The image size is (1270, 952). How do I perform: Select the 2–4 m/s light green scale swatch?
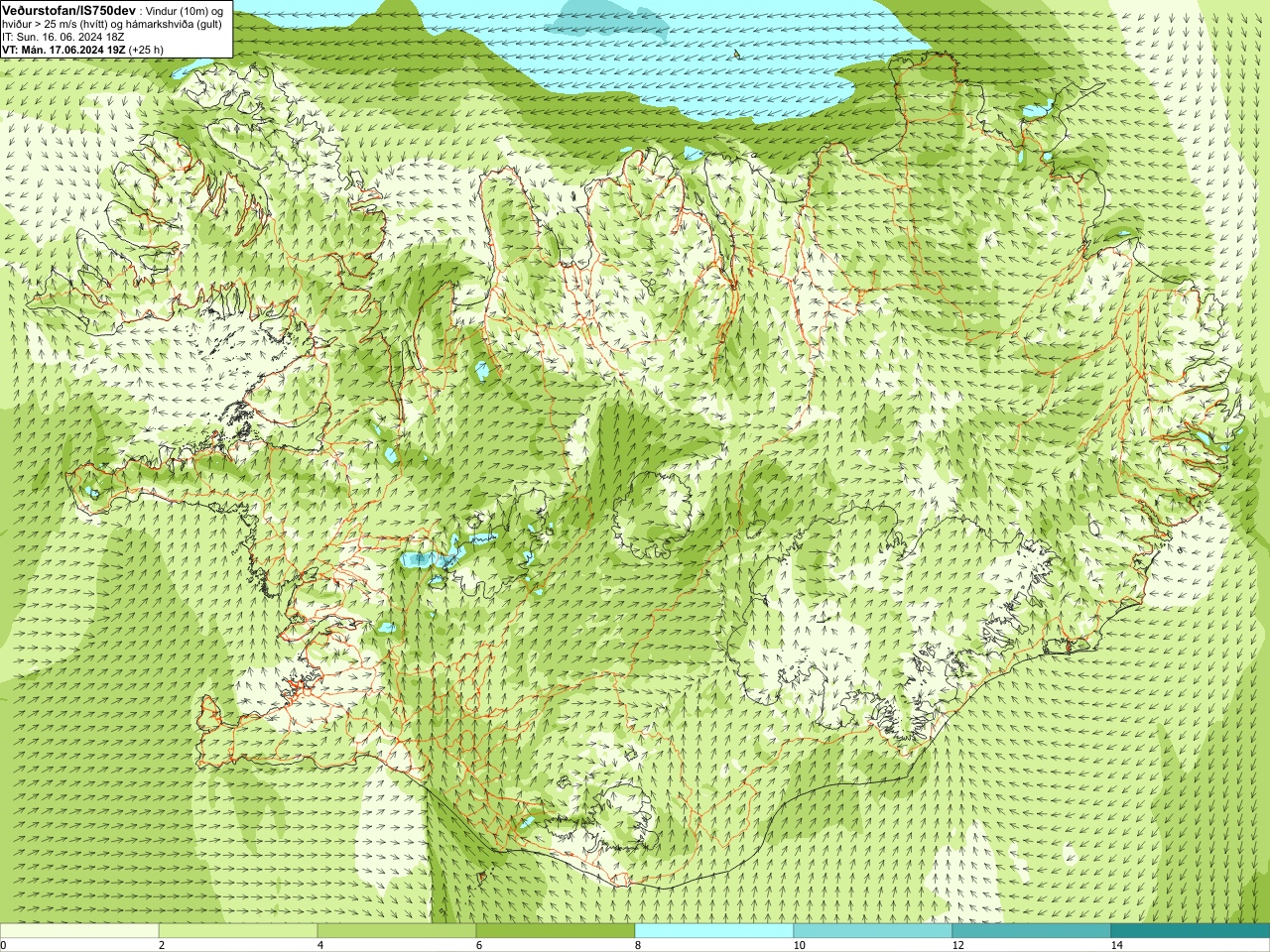tap(238, 931)
